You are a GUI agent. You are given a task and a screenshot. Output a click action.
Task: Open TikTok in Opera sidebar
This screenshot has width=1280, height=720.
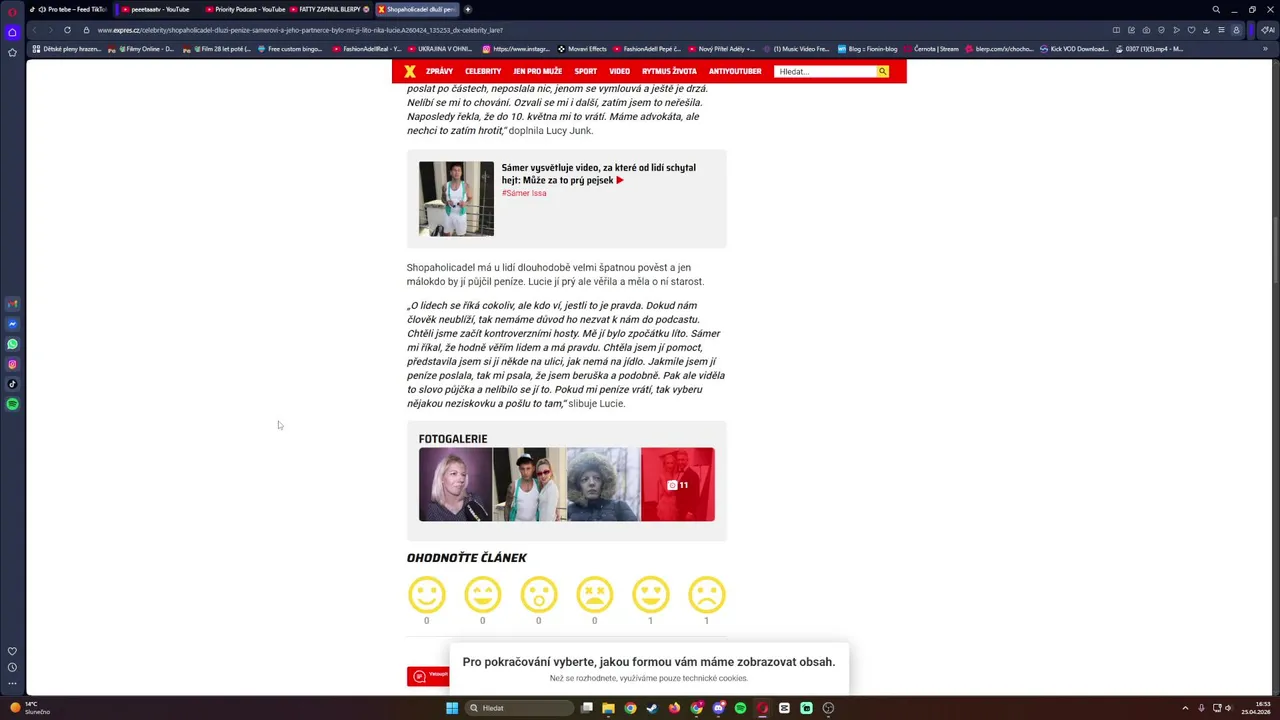(12, 384)
